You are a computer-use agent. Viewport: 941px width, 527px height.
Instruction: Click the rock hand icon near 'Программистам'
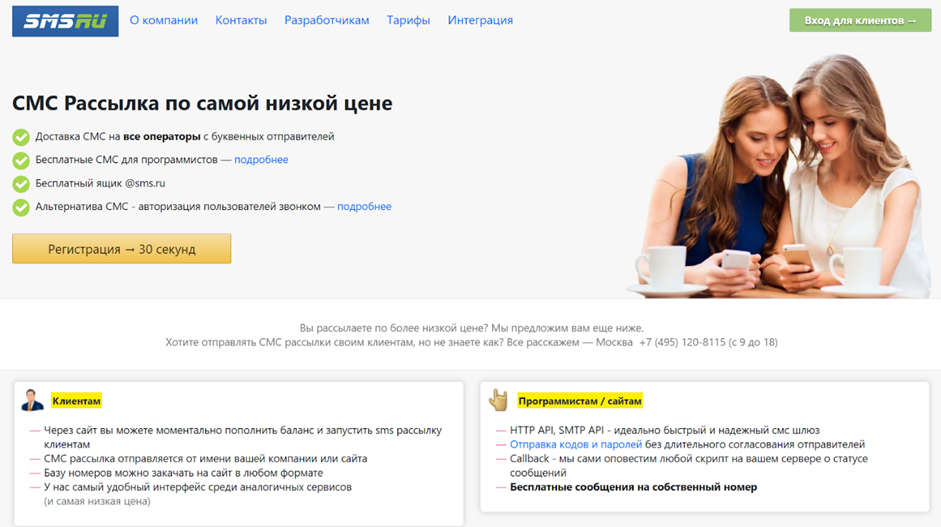pos(498,400)
